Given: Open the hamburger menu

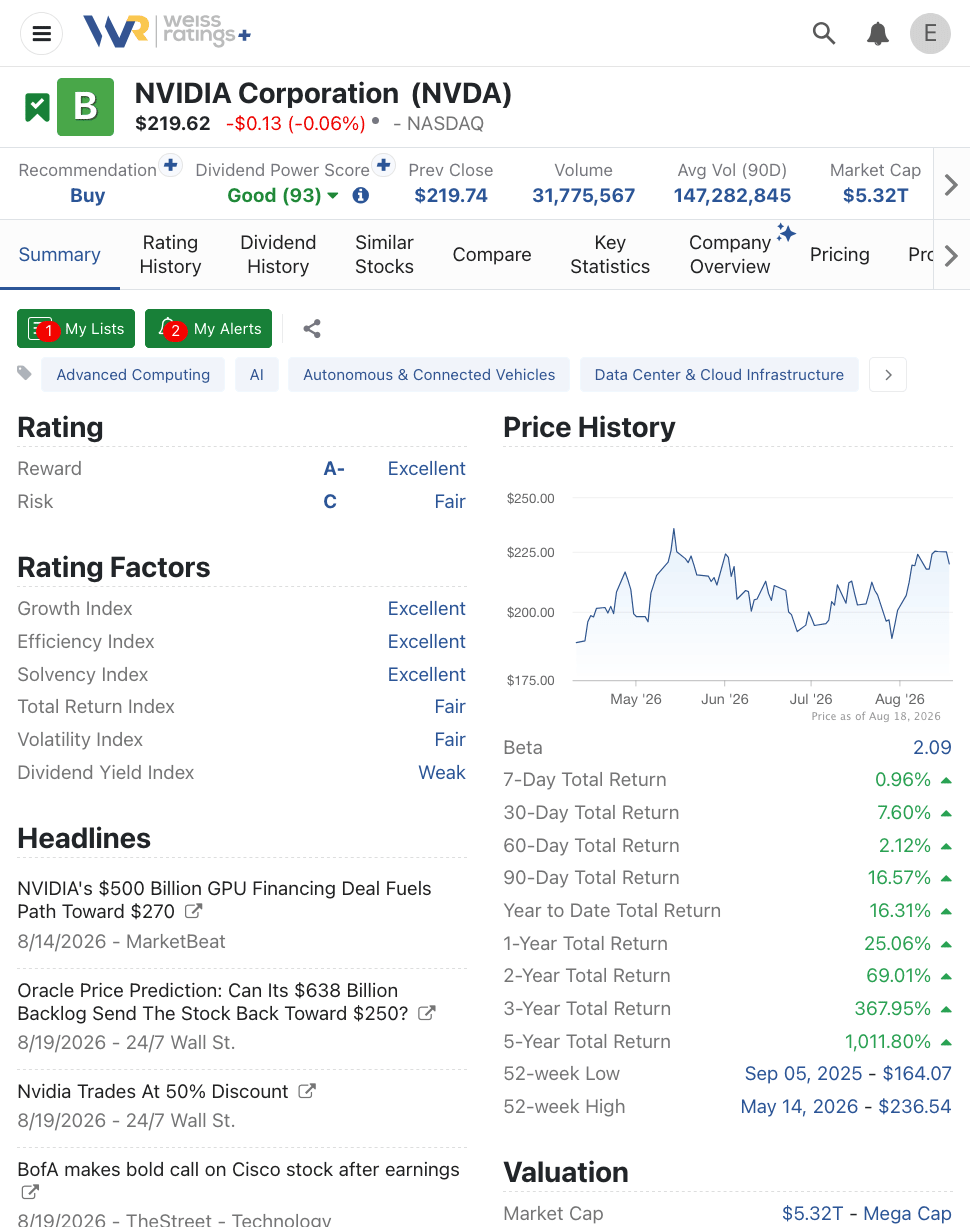Looking at the screenshot, I should tap(42, 34).
